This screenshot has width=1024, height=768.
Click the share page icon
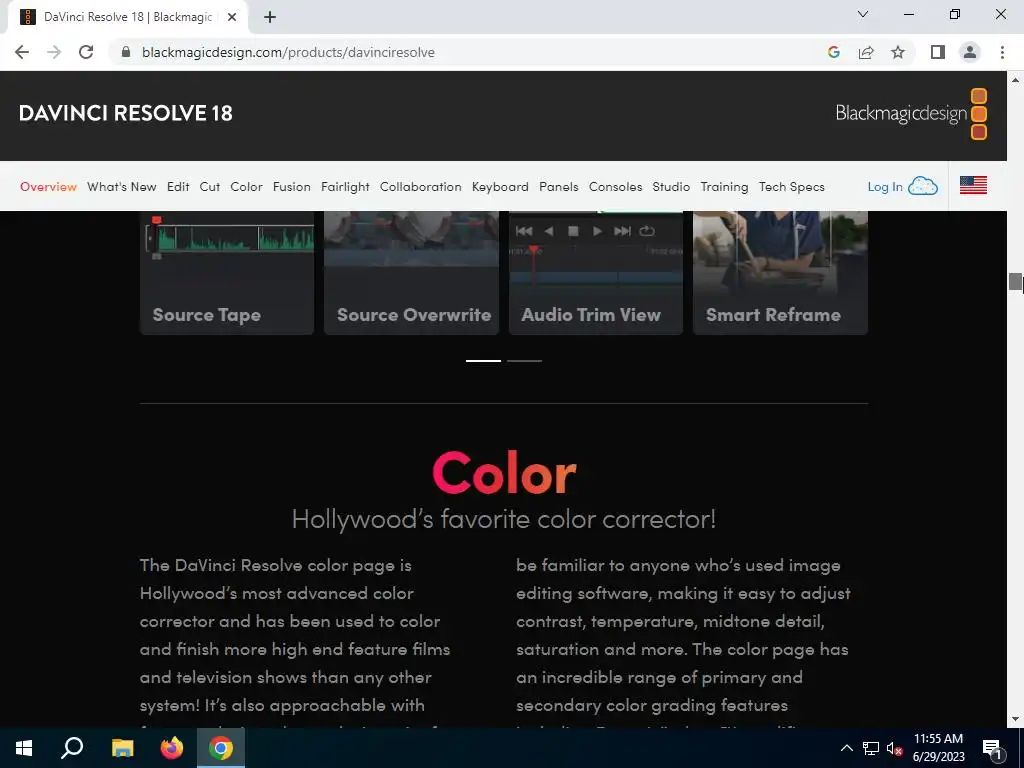866,52
